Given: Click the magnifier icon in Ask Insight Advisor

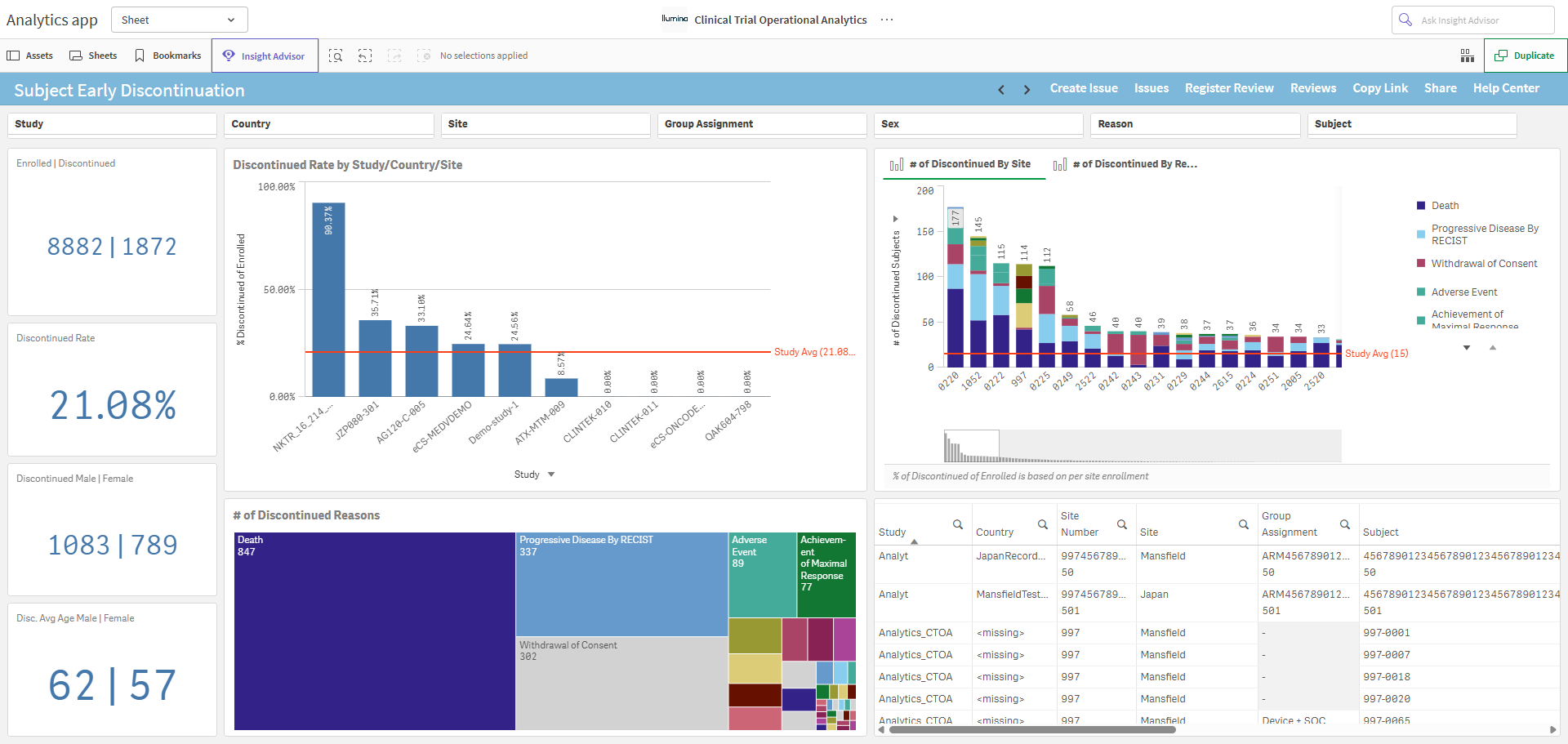Looking at the screenshot, I should tap(1405, 20).
